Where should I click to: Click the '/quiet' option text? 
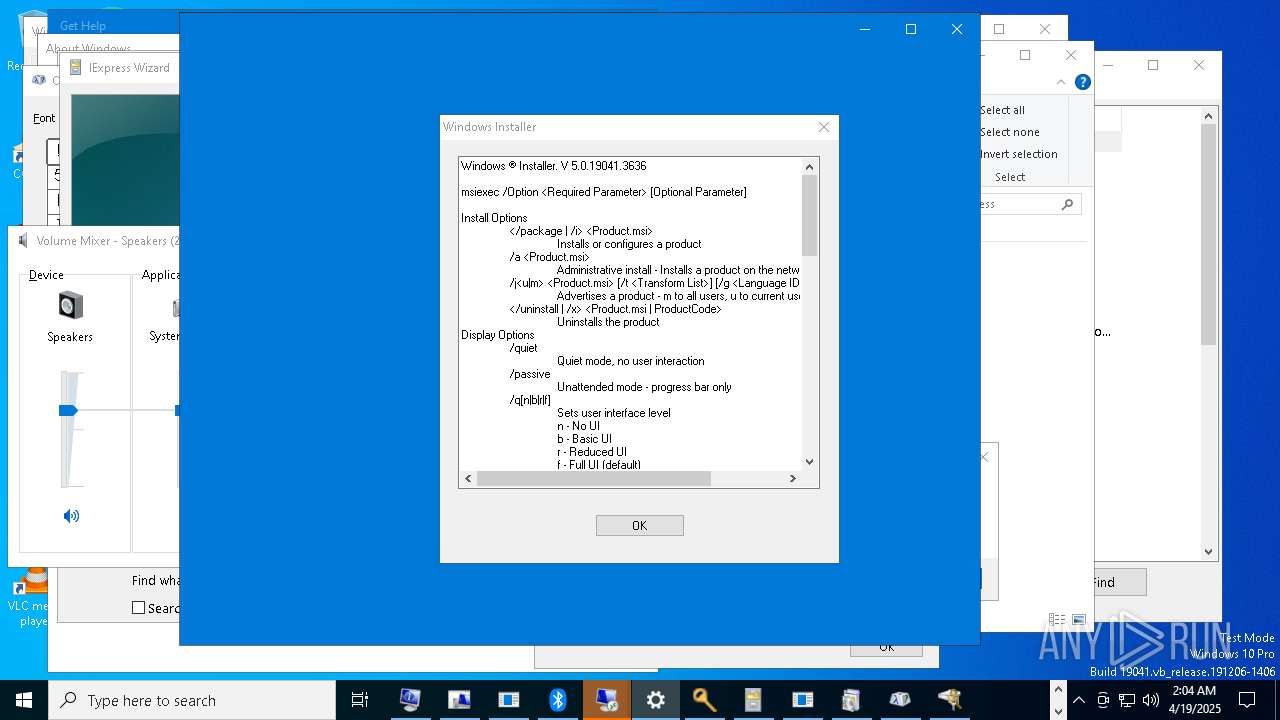(x=524, y=348)
